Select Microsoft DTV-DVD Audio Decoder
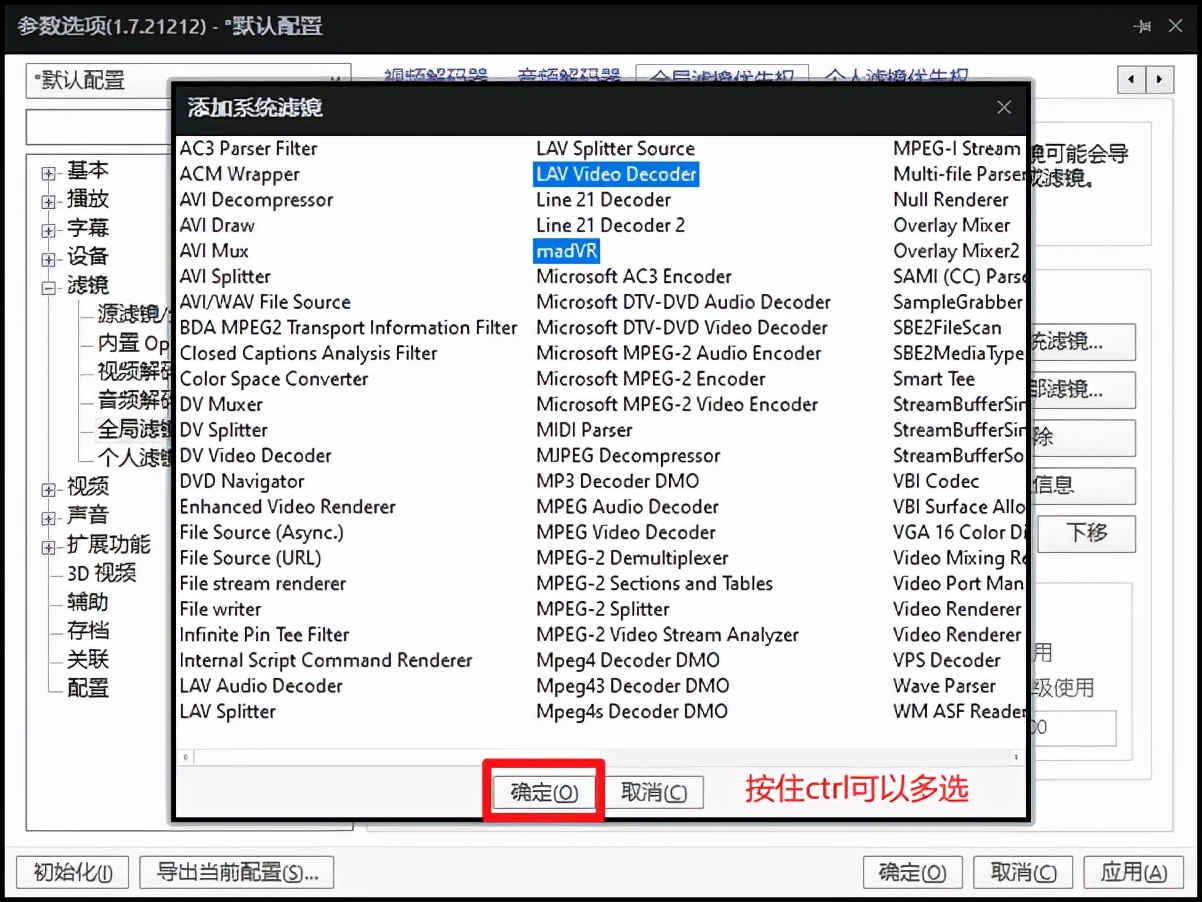 (684, 302)
